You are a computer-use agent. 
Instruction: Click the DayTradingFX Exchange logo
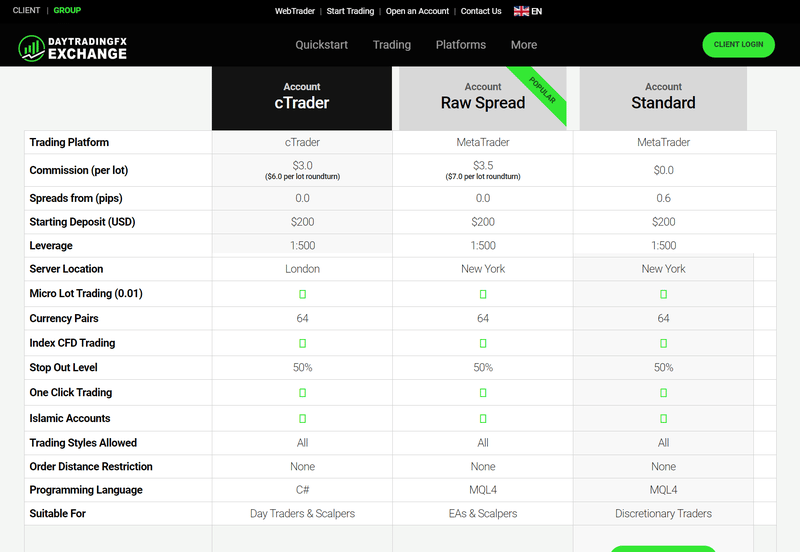(72, 48)
